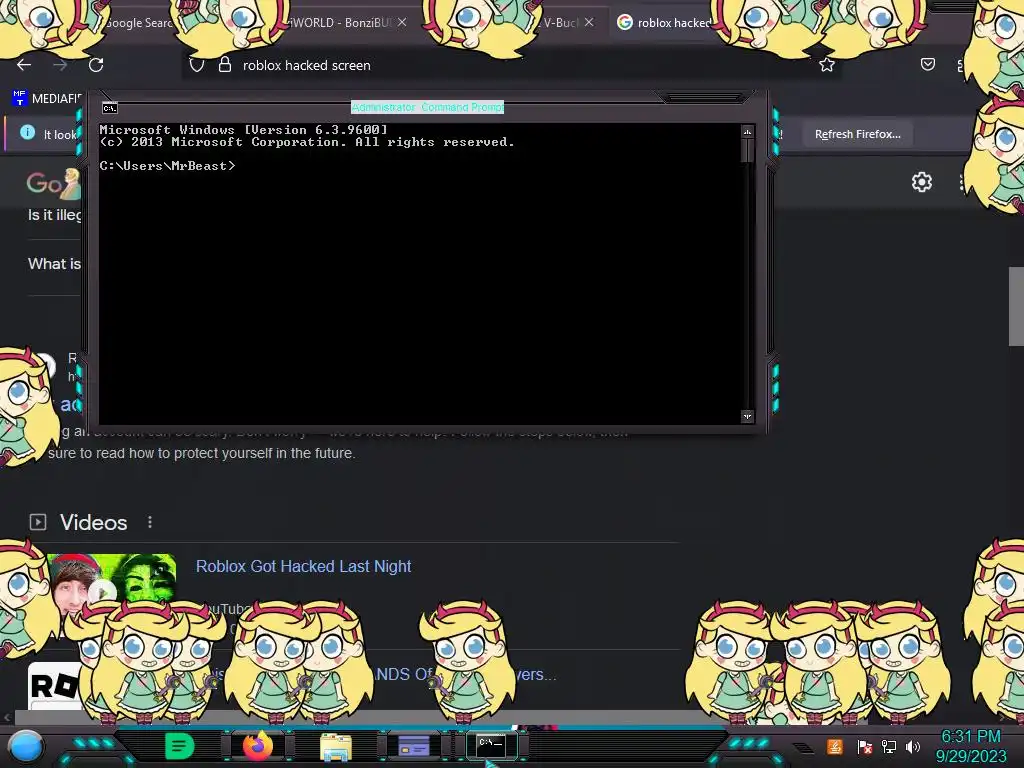Open File Explorer from the taskbar
1024x768 pixels.
336,747
